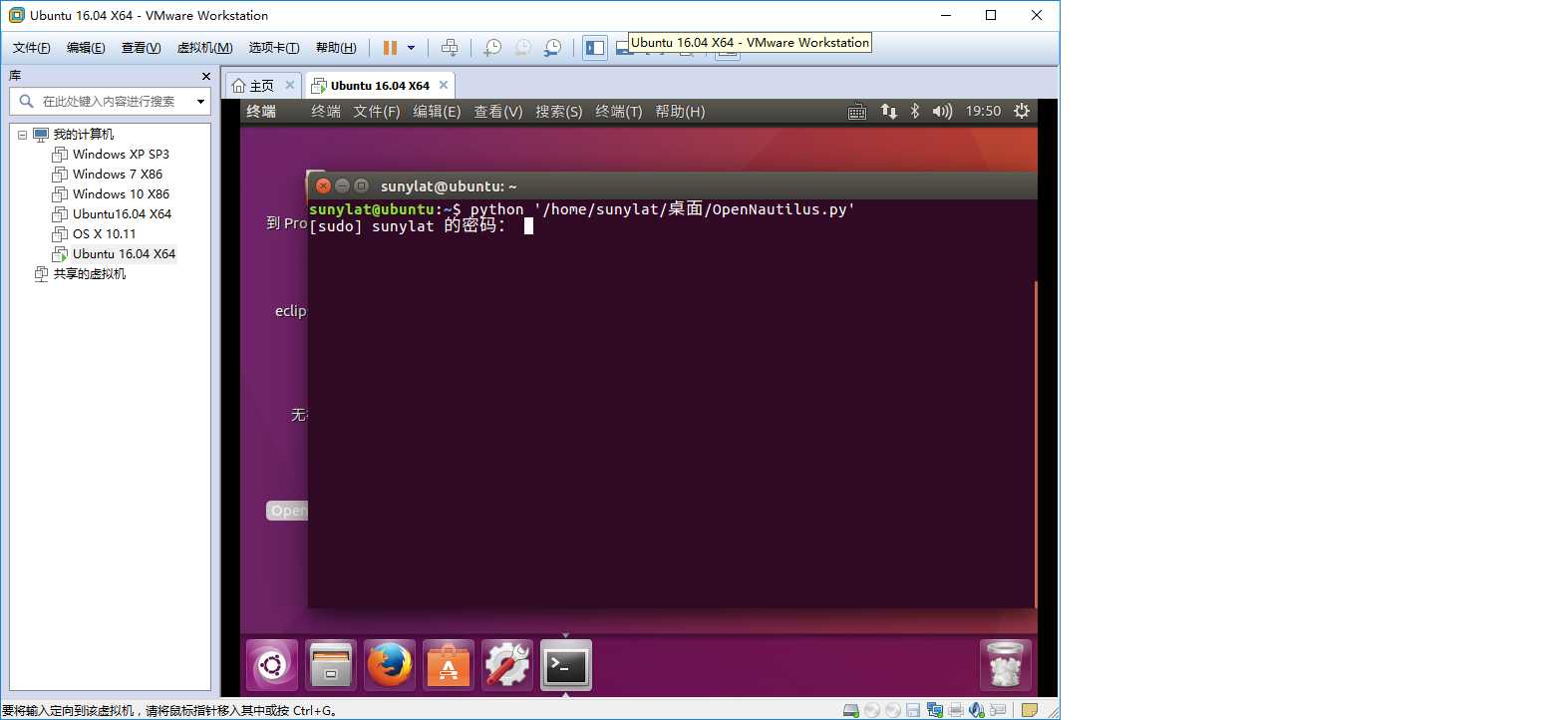Screen dimensions: 1568x720
Task: Click the floppy drive status icon
Action: 913,710
